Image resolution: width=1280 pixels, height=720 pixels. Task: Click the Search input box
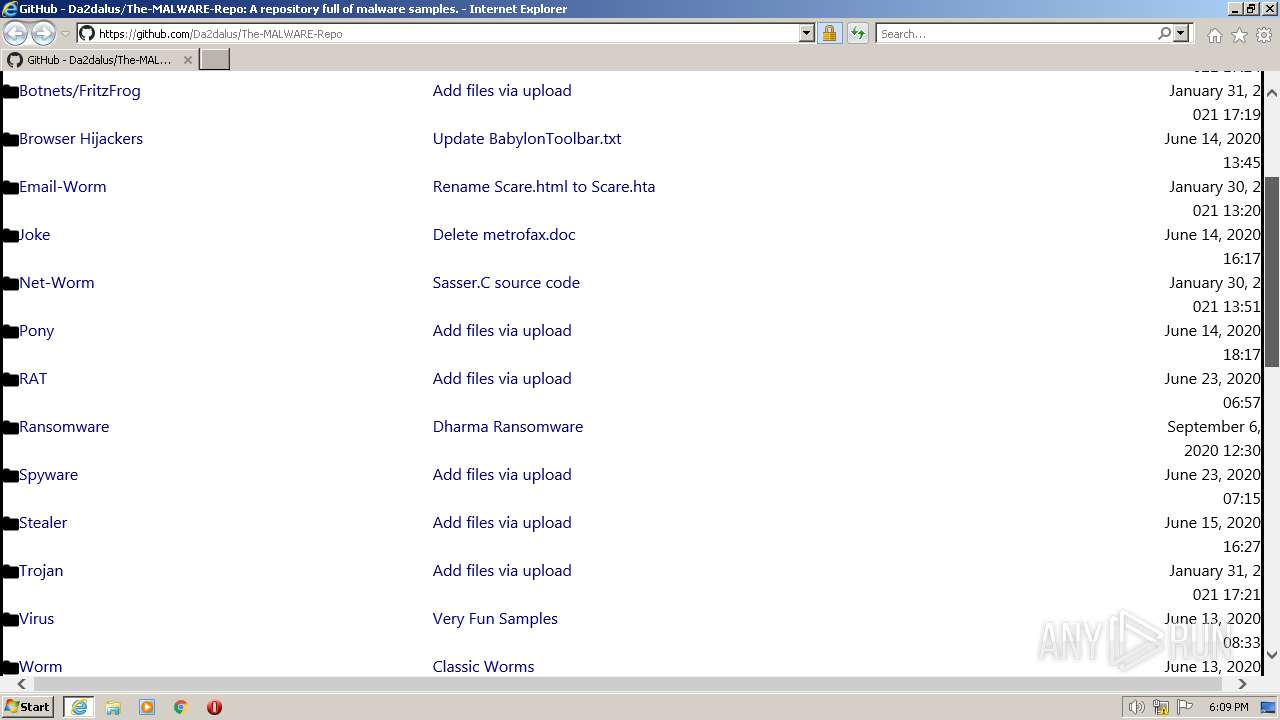point(1016,33)
